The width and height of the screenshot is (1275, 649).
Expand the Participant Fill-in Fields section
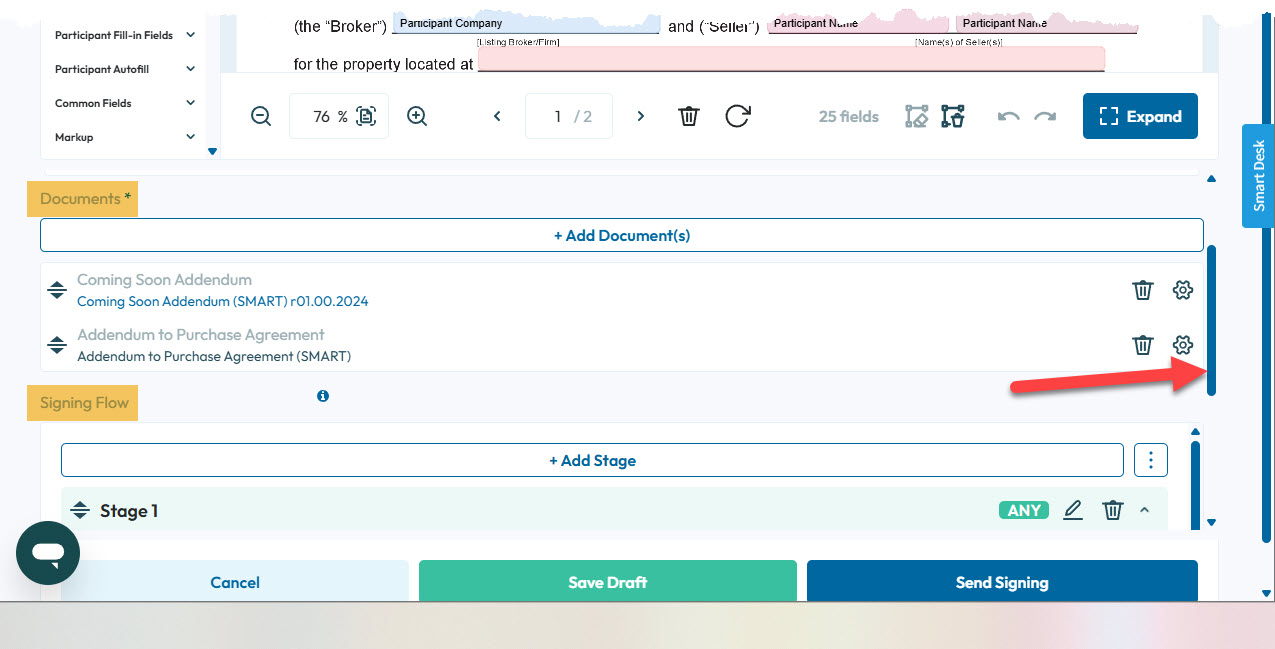190,35
